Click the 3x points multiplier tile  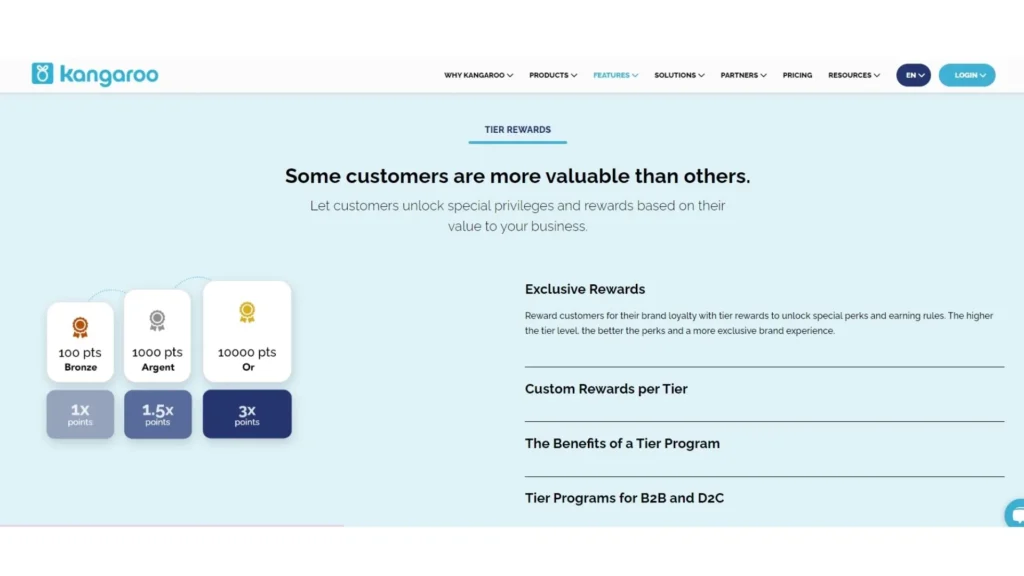247,413
